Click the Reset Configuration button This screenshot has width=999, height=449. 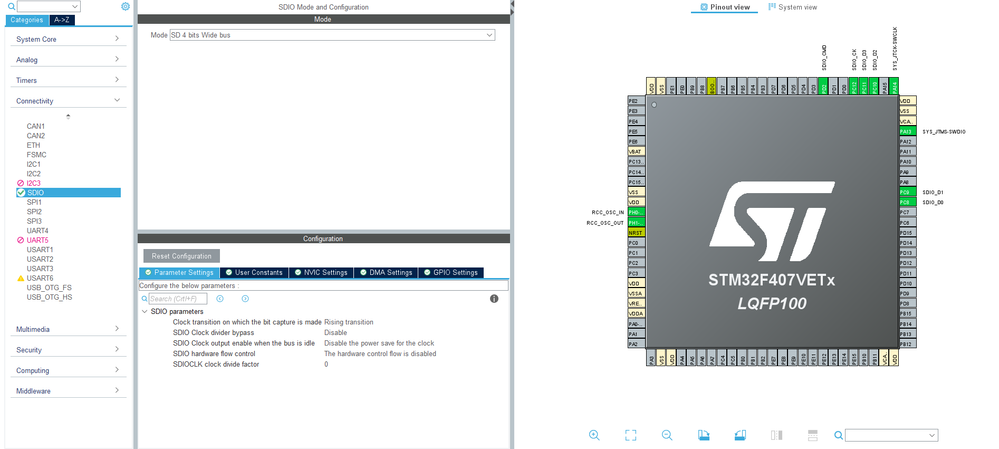point(182,256)
